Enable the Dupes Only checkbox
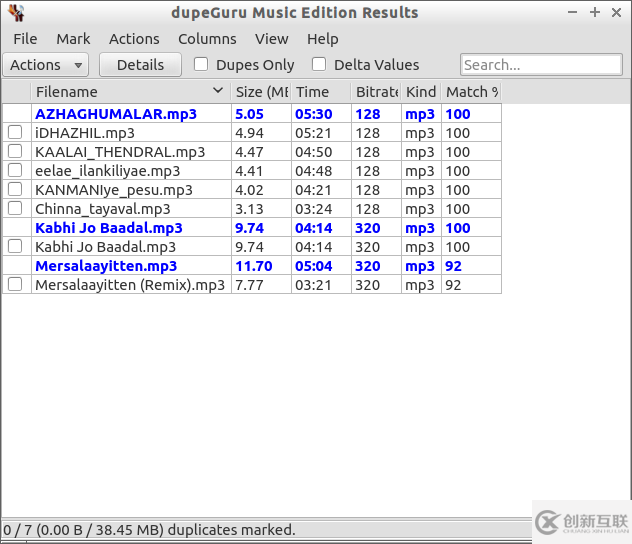The height and width of the screenshot is (544, 632). (x=201, y=64)
